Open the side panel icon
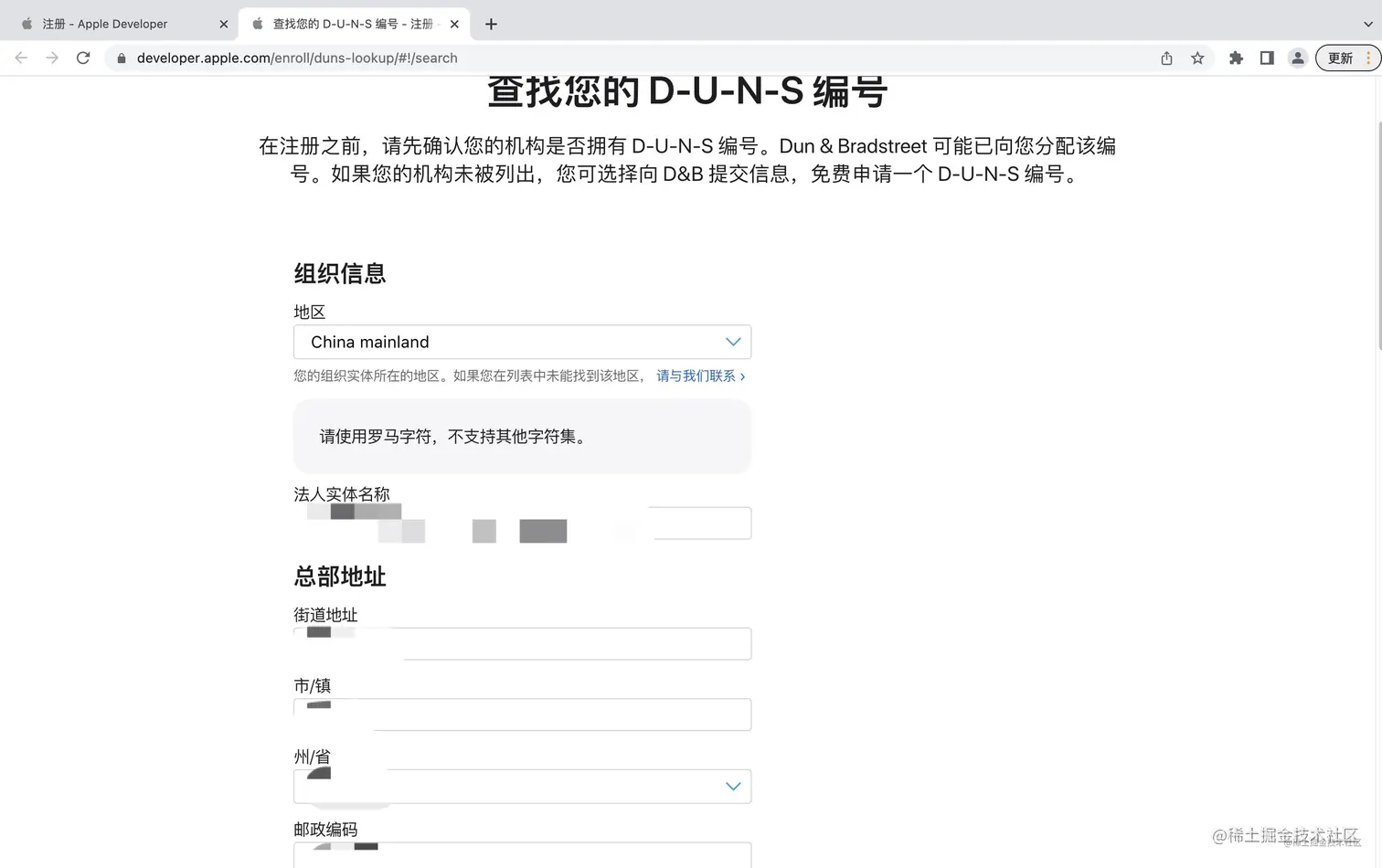The width and height of the screenshot is (1382, 868). point(1267,58)
